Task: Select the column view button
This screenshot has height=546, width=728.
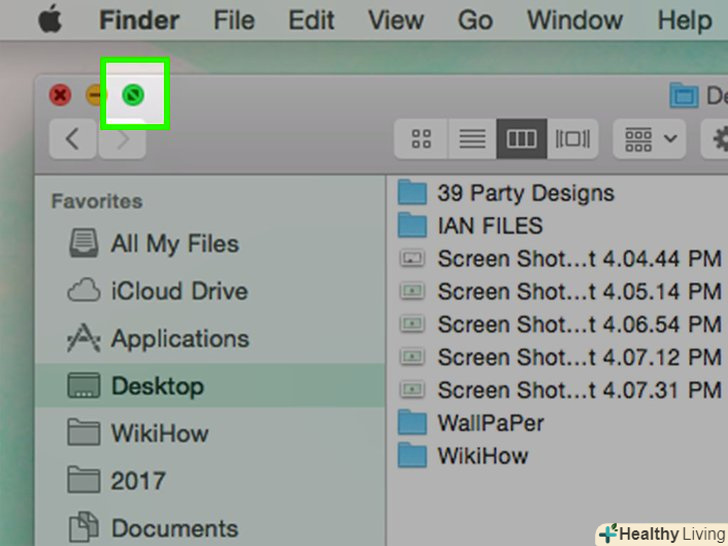Action: (522, 139)
